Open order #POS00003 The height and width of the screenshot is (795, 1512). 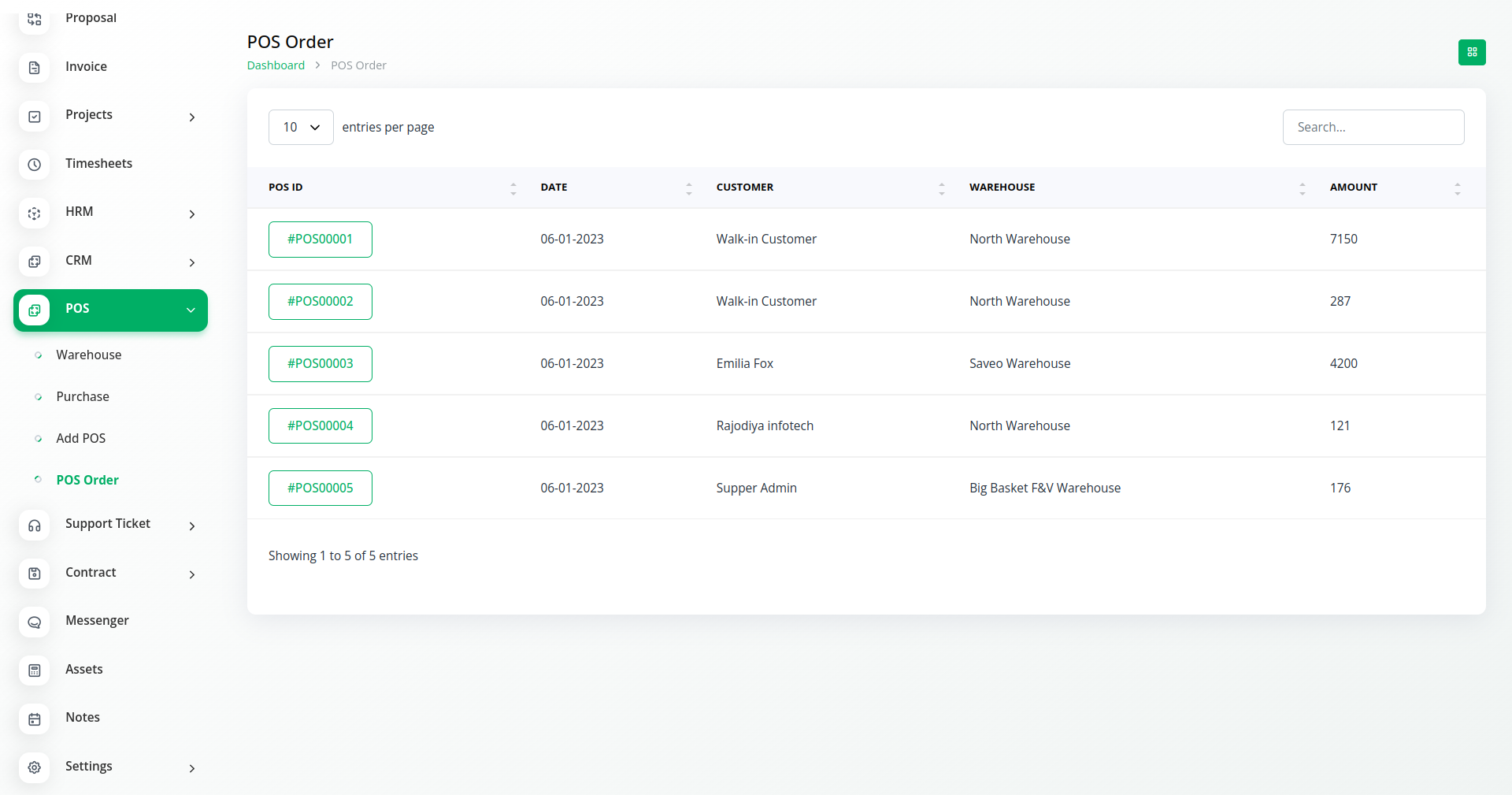point(320,363)
